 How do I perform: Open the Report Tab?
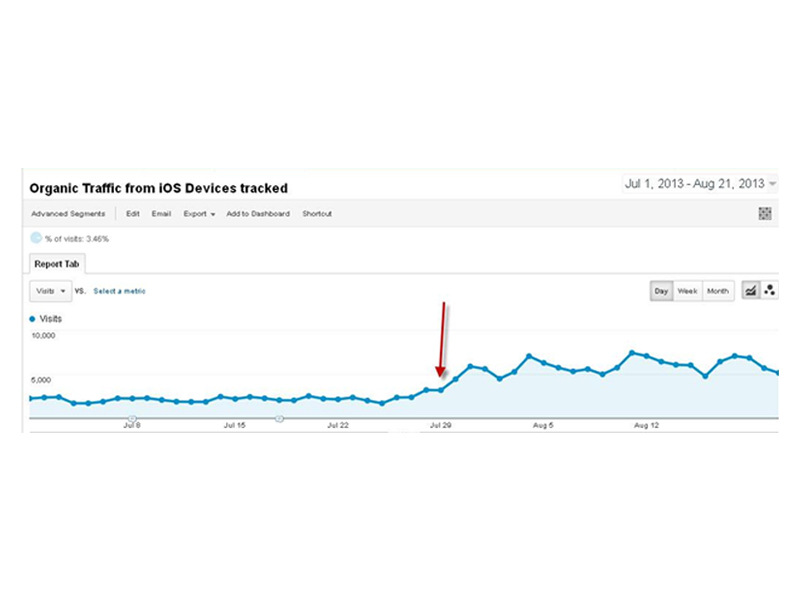click(x=57, y=264)
